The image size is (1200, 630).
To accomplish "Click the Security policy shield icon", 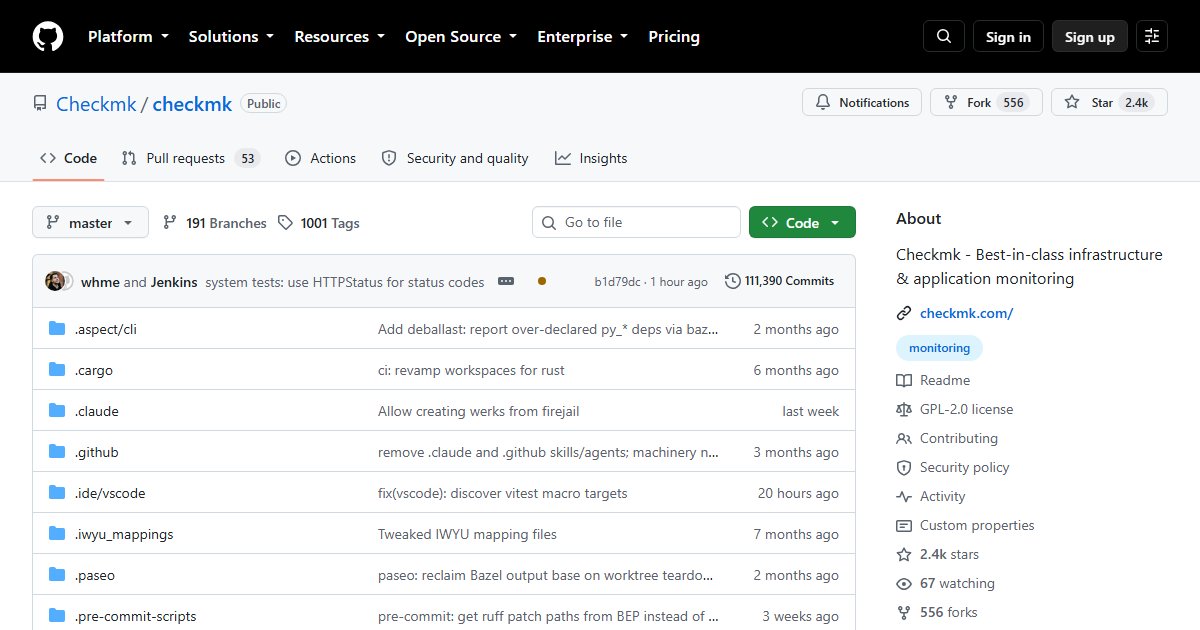I will tap(904, 467).
